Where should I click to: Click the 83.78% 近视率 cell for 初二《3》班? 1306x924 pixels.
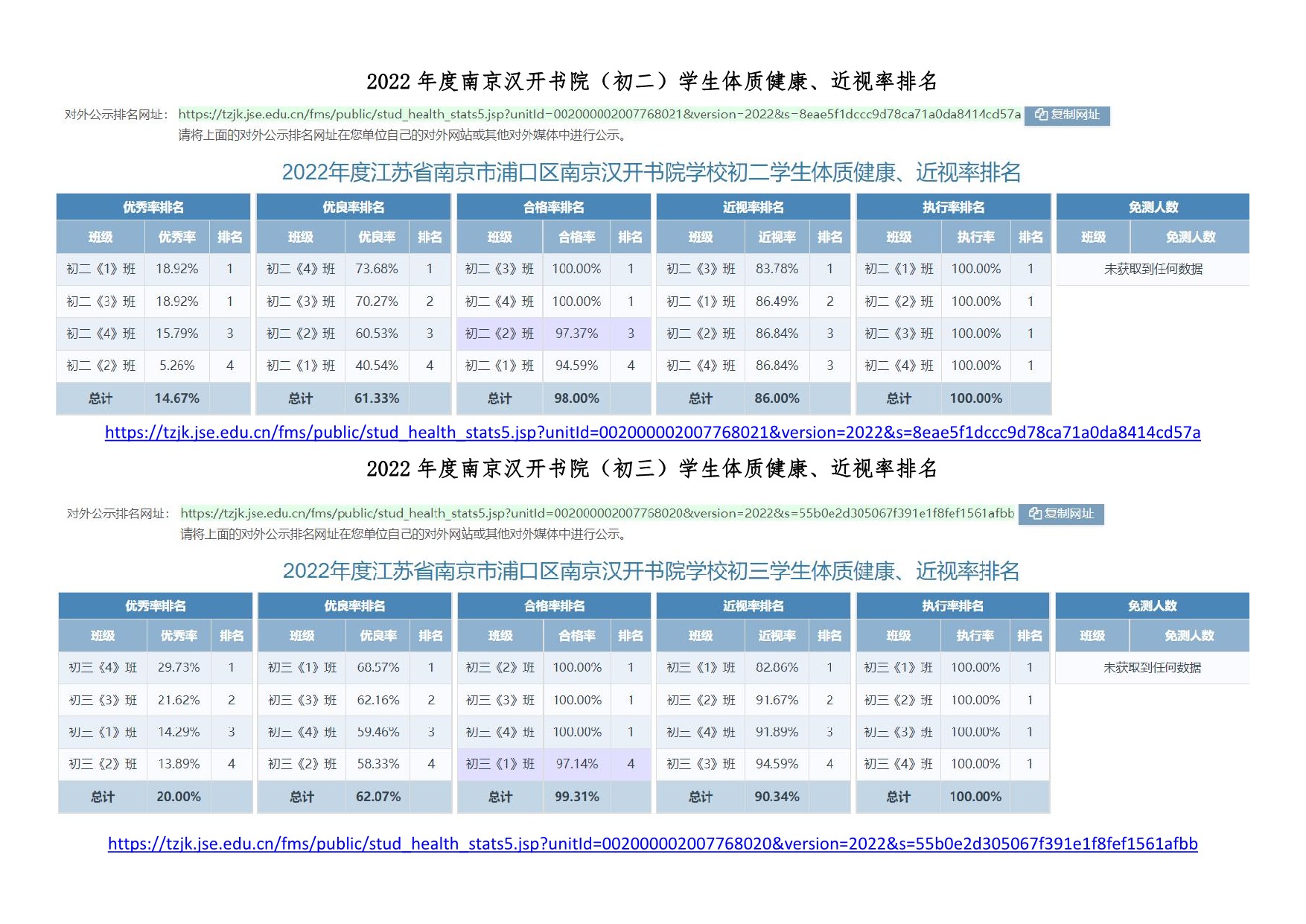pos(777,269)
